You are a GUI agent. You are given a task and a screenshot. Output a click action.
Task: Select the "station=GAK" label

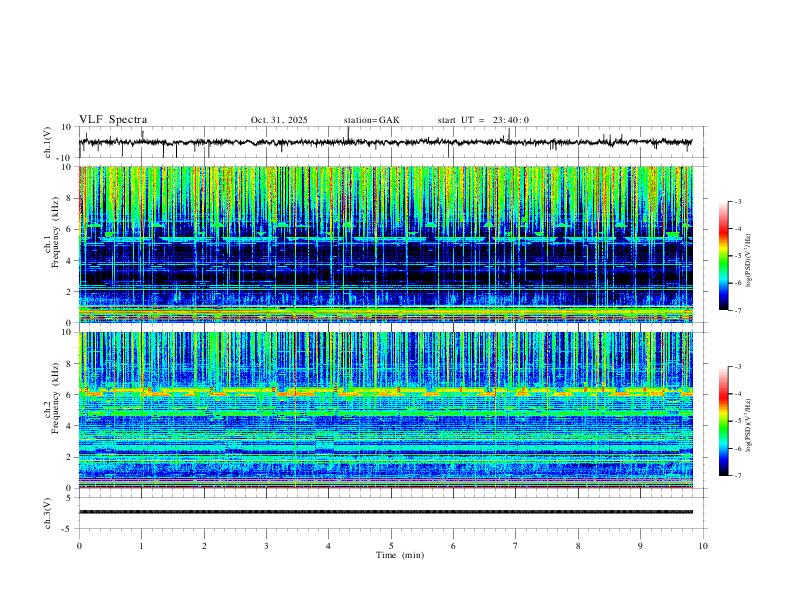371,120
